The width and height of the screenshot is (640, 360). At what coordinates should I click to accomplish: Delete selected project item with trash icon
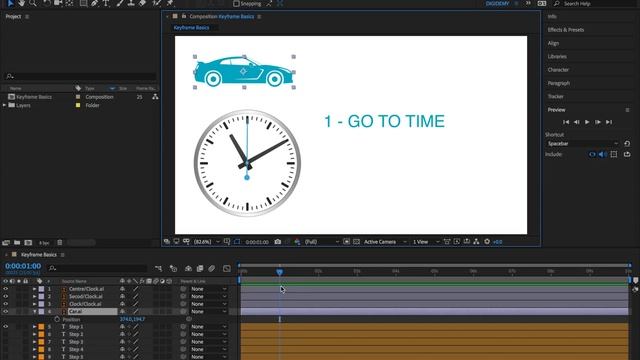pyautogui.click(x=60, y=242)
